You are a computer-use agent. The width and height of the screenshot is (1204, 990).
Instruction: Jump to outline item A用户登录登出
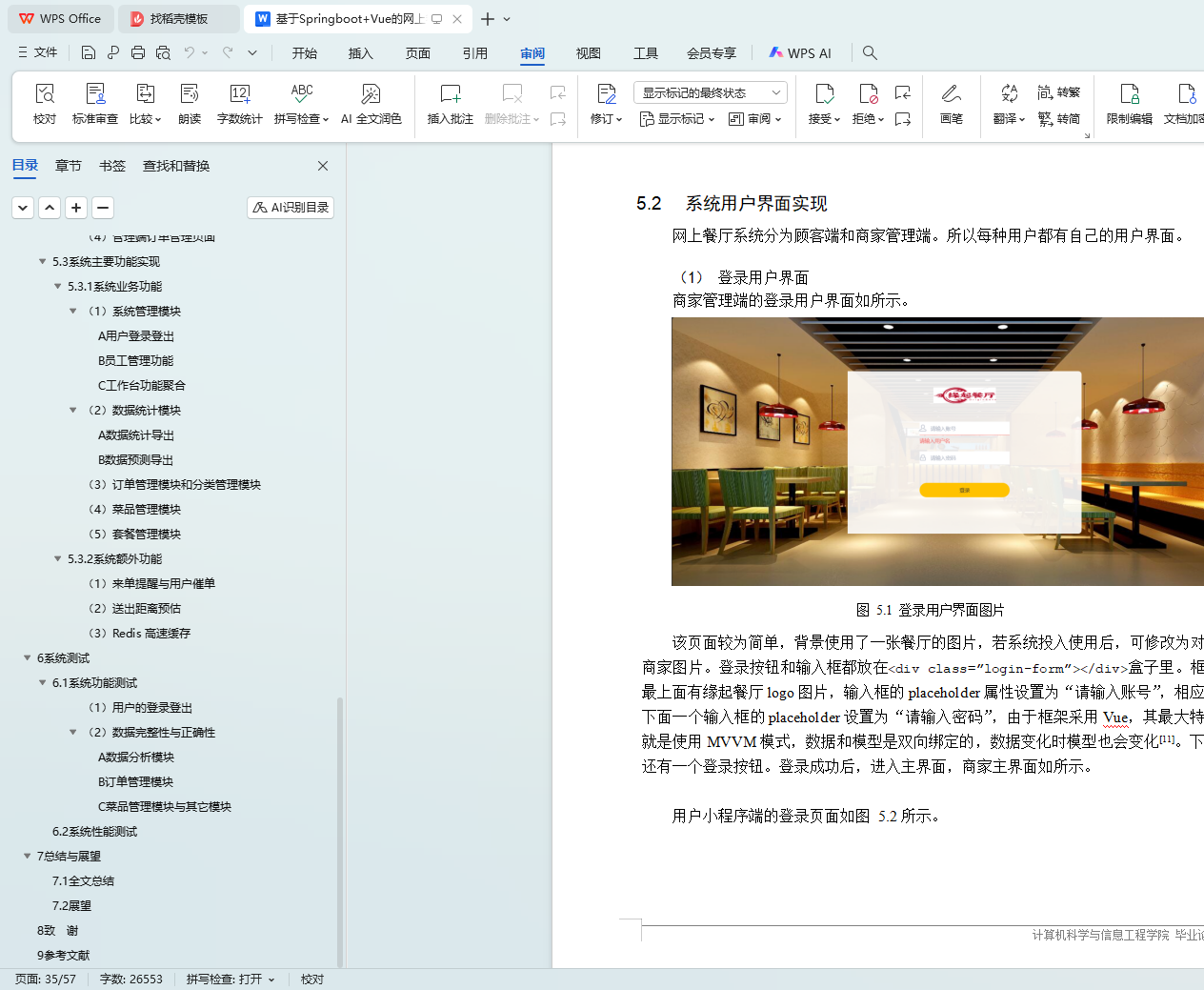[136, 335]
